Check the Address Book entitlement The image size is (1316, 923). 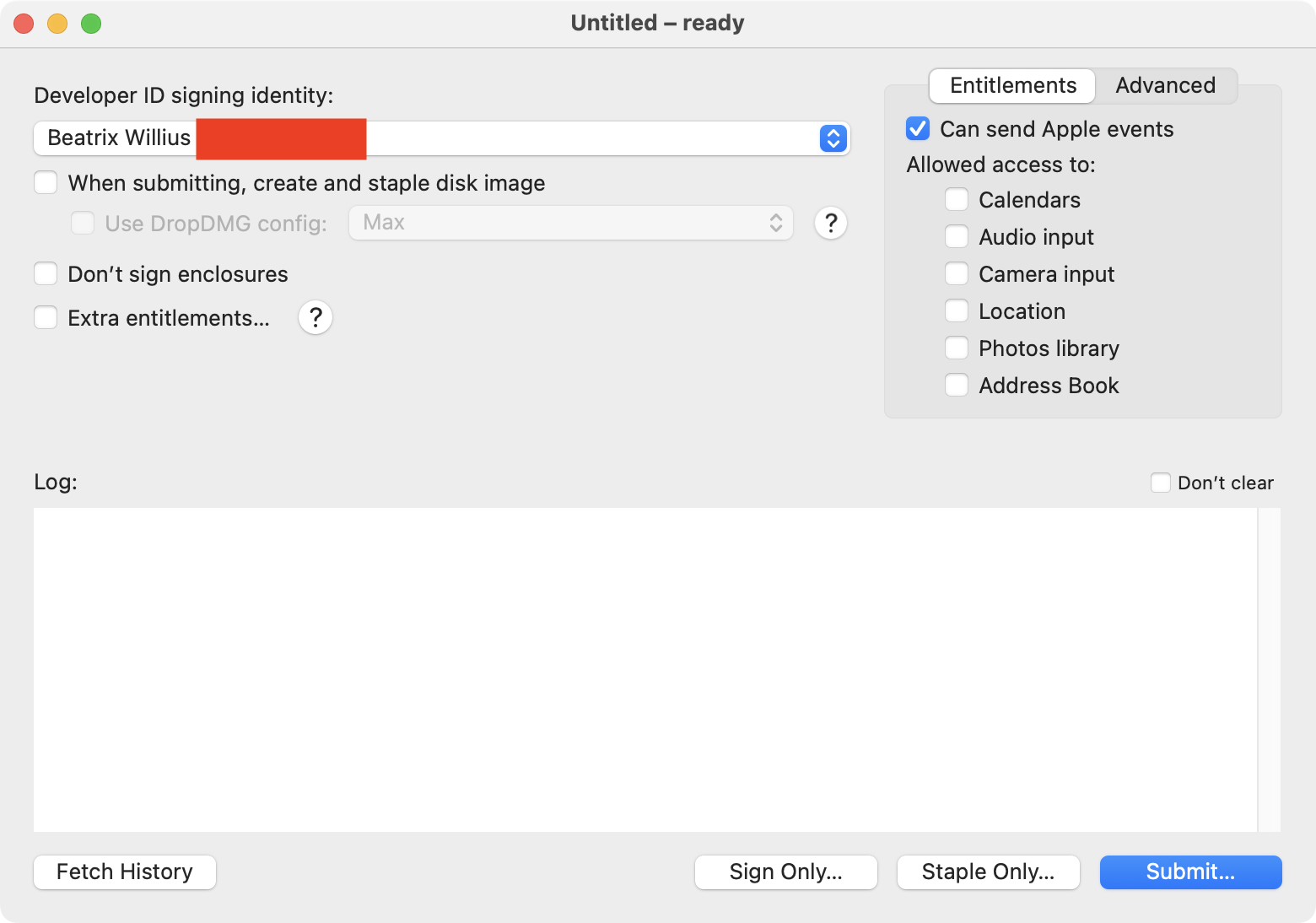957,386
